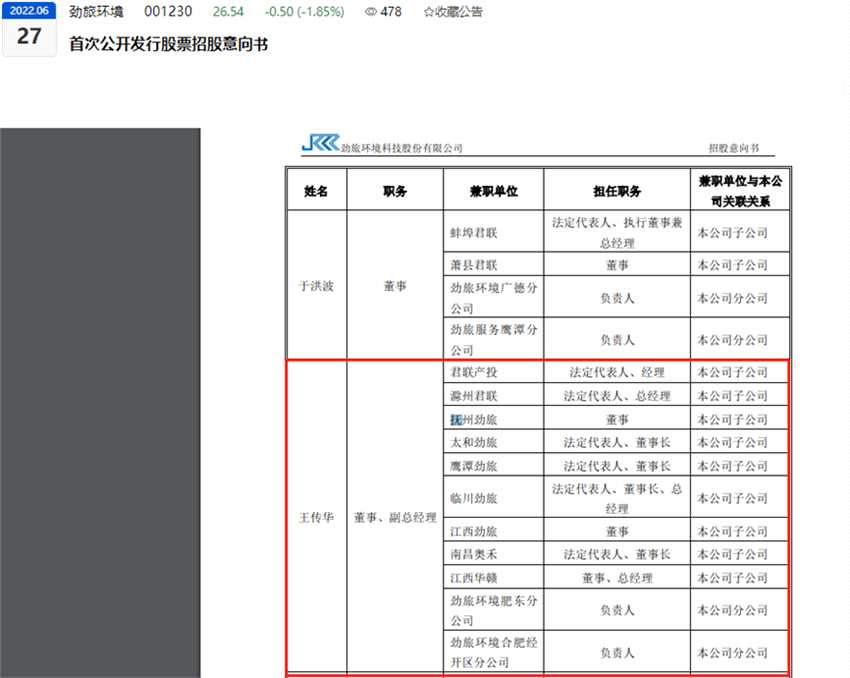Click the stock price 26.54
Screen dimensions: 850x678
tap(228, 11)
